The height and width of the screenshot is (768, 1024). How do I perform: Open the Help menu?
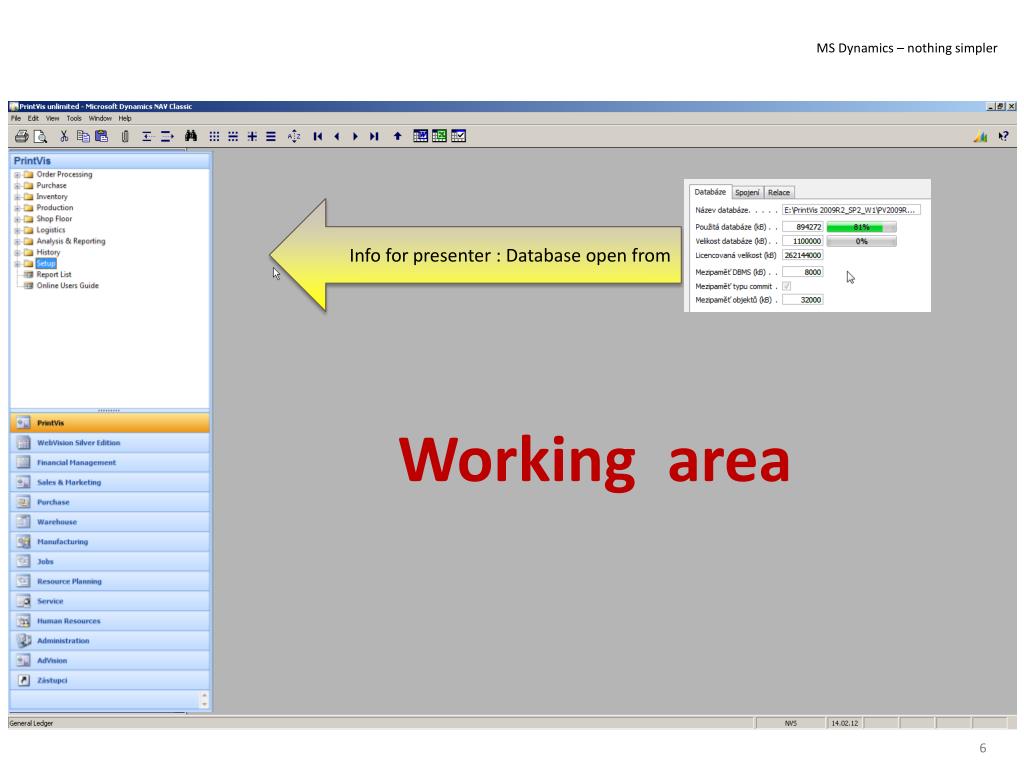coord(125,118)
